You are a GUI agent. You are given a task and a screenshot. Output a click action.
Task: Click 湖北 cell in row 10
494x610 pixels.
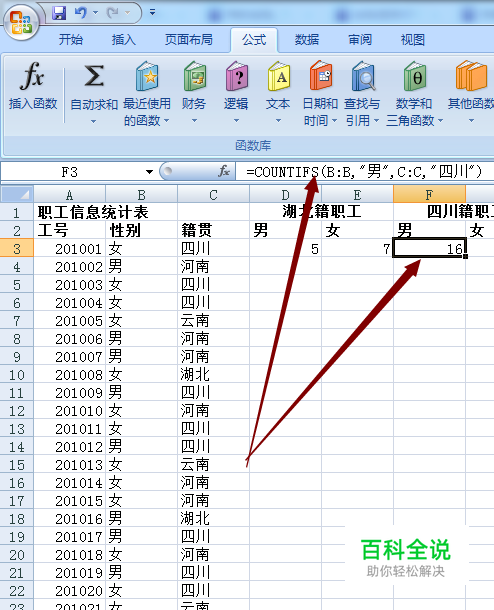coord(213,375)
